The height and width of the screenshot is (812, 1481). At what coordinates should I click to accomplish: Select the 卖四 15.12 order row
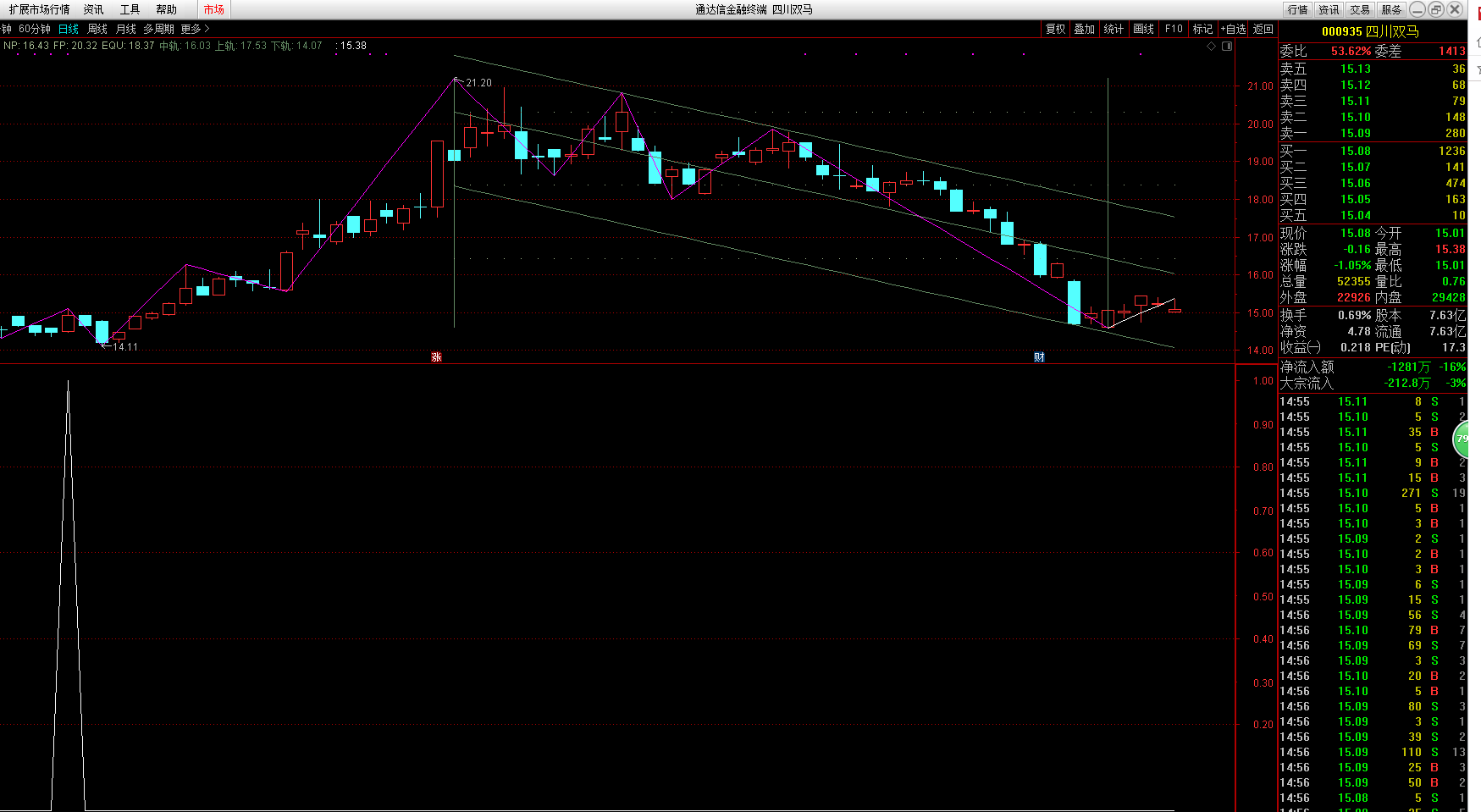(1372, 85)
